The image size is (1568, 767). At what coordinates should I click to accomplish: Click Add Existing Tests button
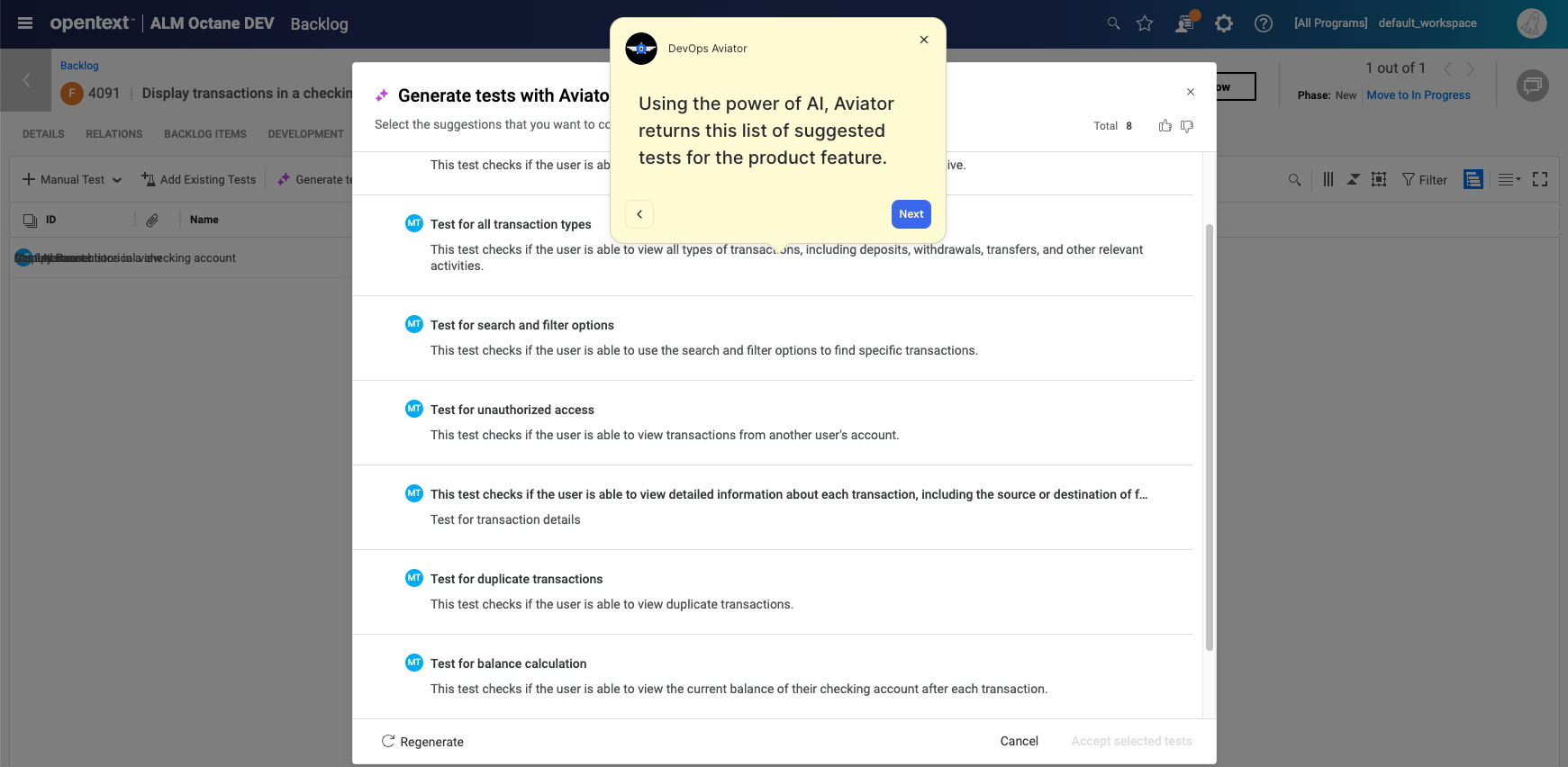click(199, 180)
